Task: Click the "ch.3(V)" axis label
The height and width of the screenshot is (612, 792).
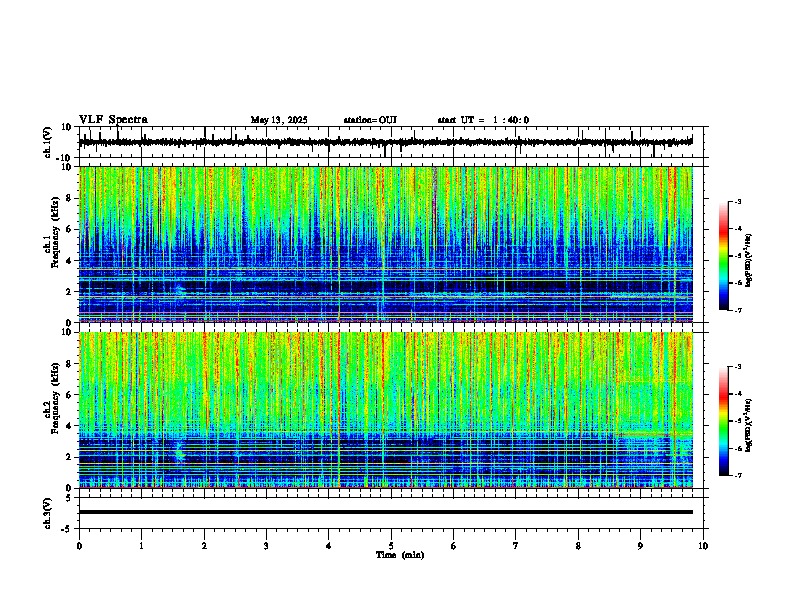Action: click(x=48, y=514)
